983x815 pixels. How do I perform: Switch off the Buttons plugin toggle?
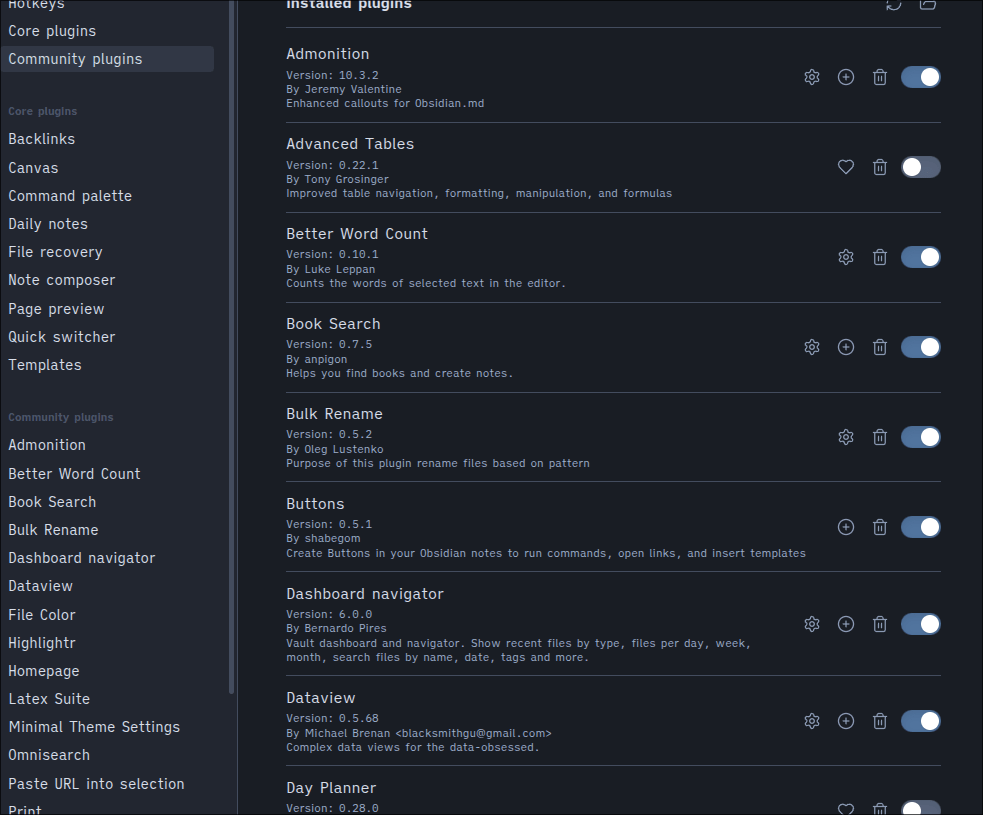coord(920,527)
